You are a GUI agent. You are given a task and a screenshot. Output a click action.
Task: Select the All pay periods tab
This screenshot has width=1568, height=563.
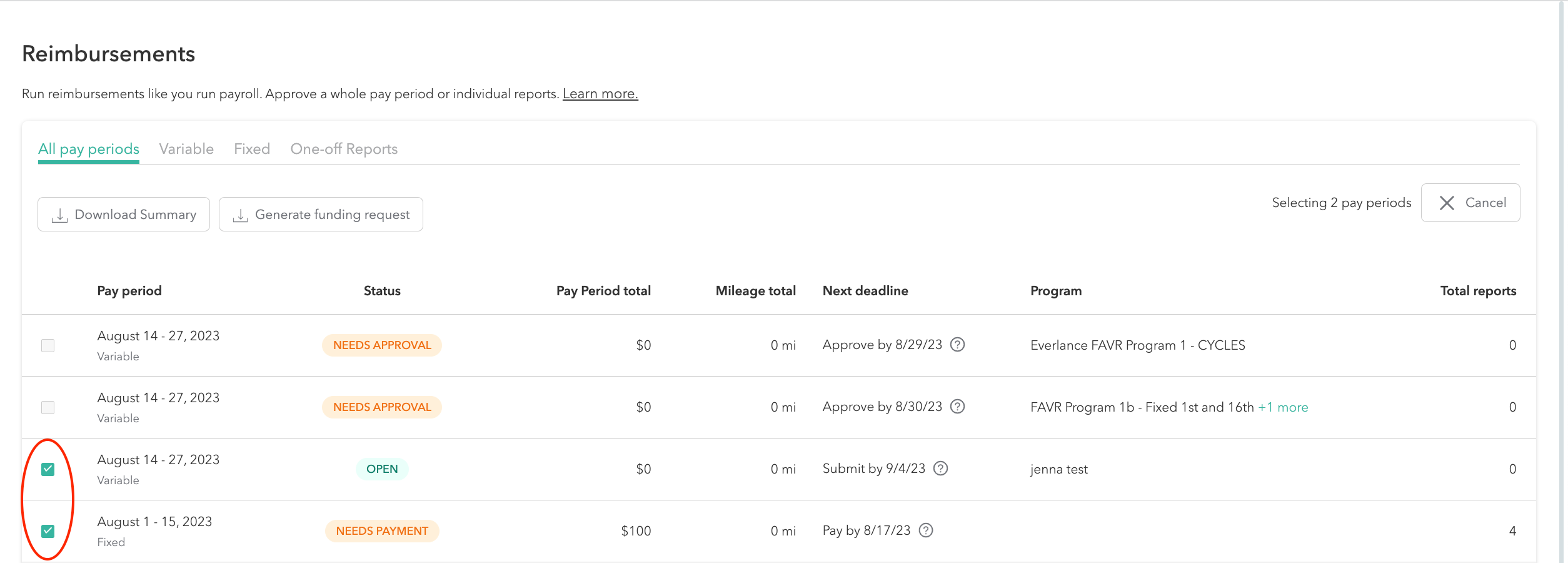[88, 149]
